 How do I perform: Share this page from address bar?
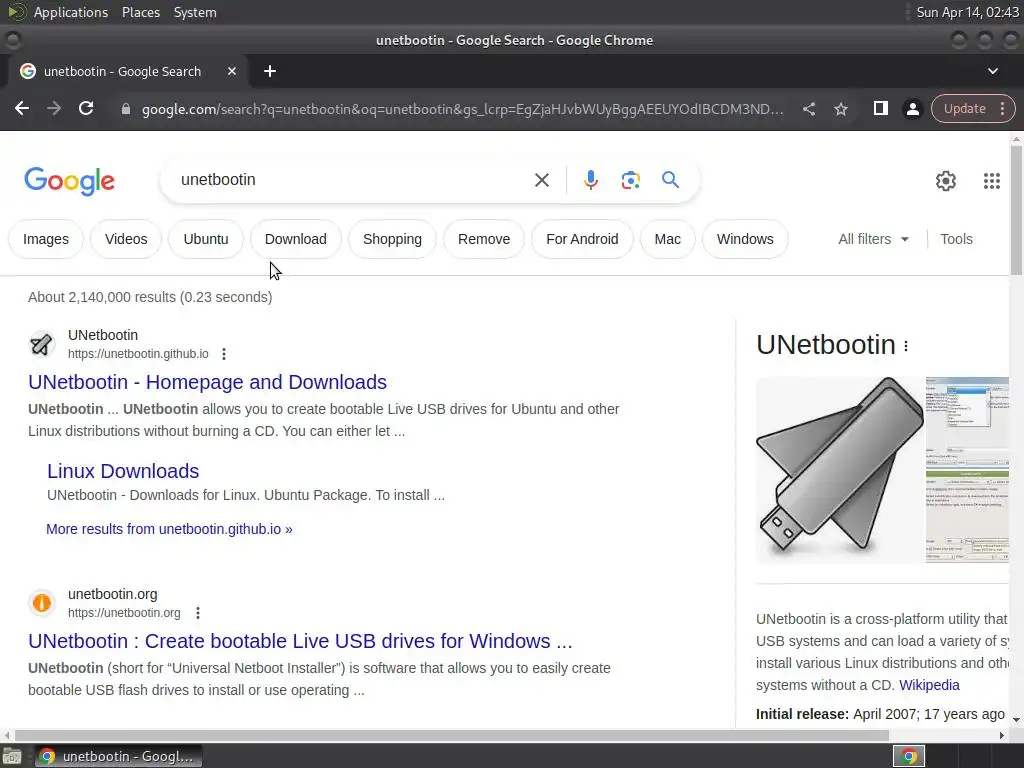point(808,109)
